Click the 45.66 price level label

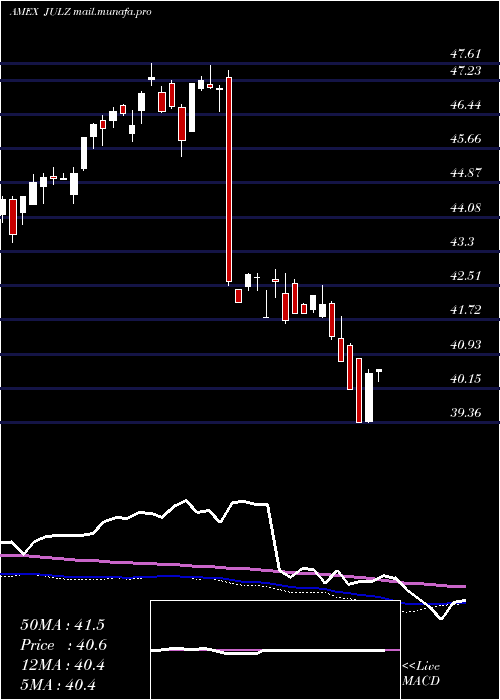point(465,139)
